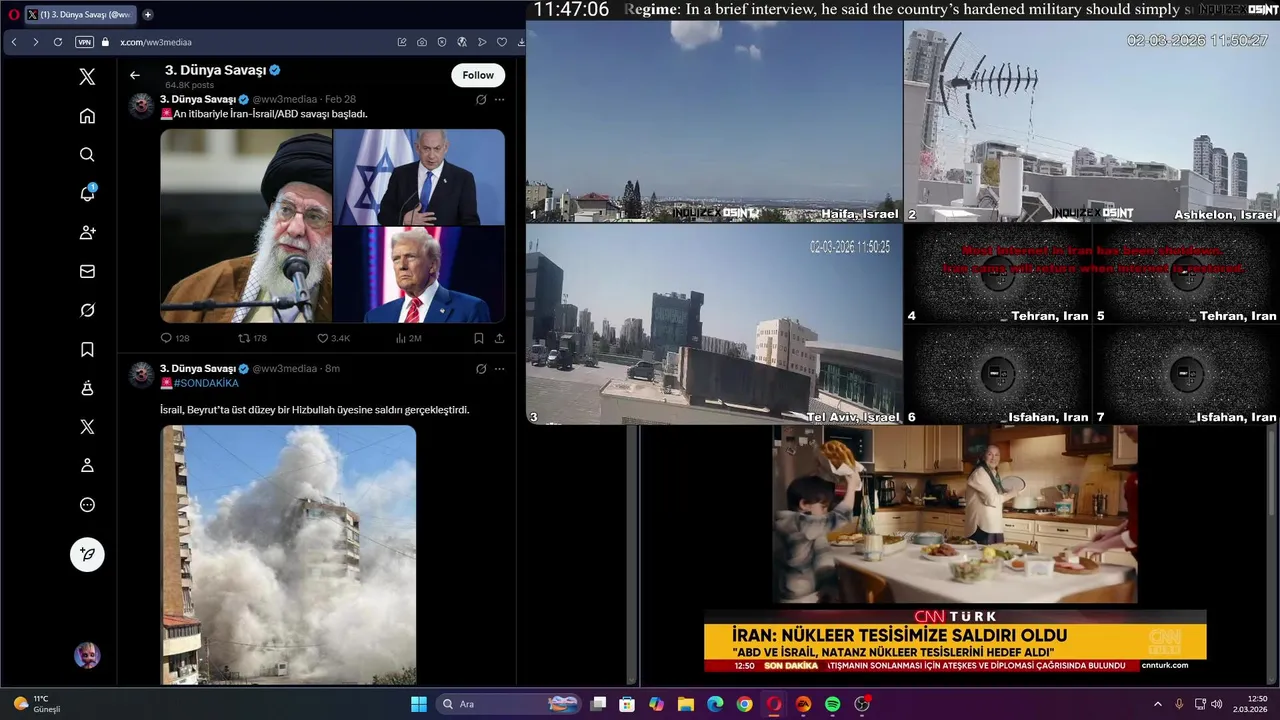Click the taskbar Ara search box
1280x720 pixels.
click(x=510, y=704)
